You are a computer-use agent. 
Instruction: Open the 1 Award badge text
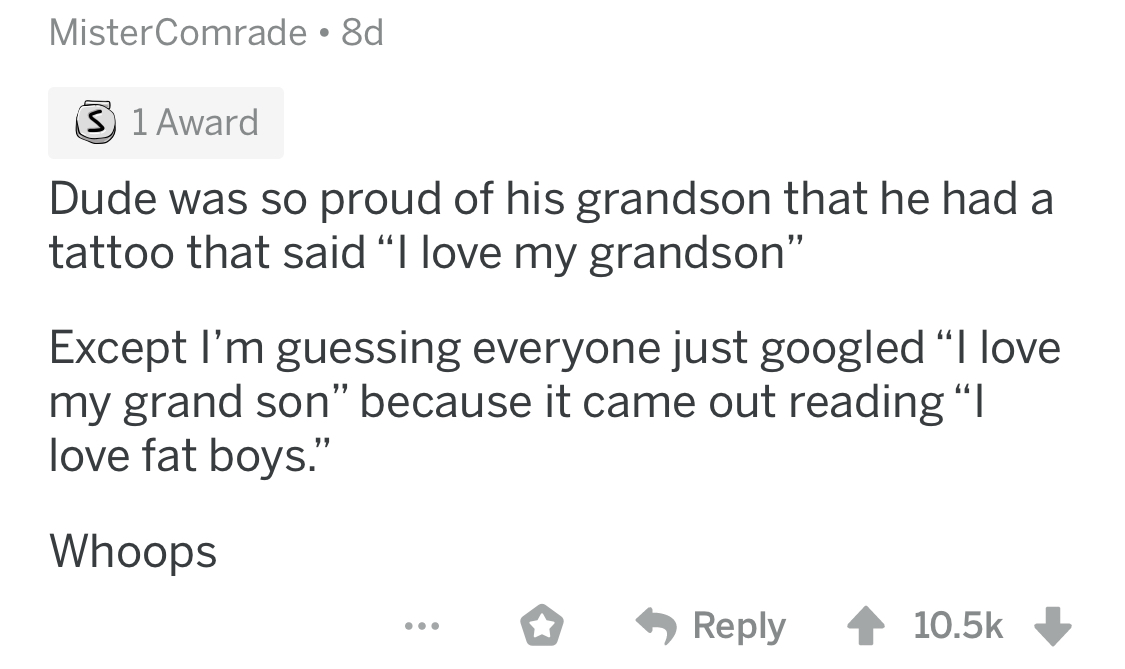[194, 122]
